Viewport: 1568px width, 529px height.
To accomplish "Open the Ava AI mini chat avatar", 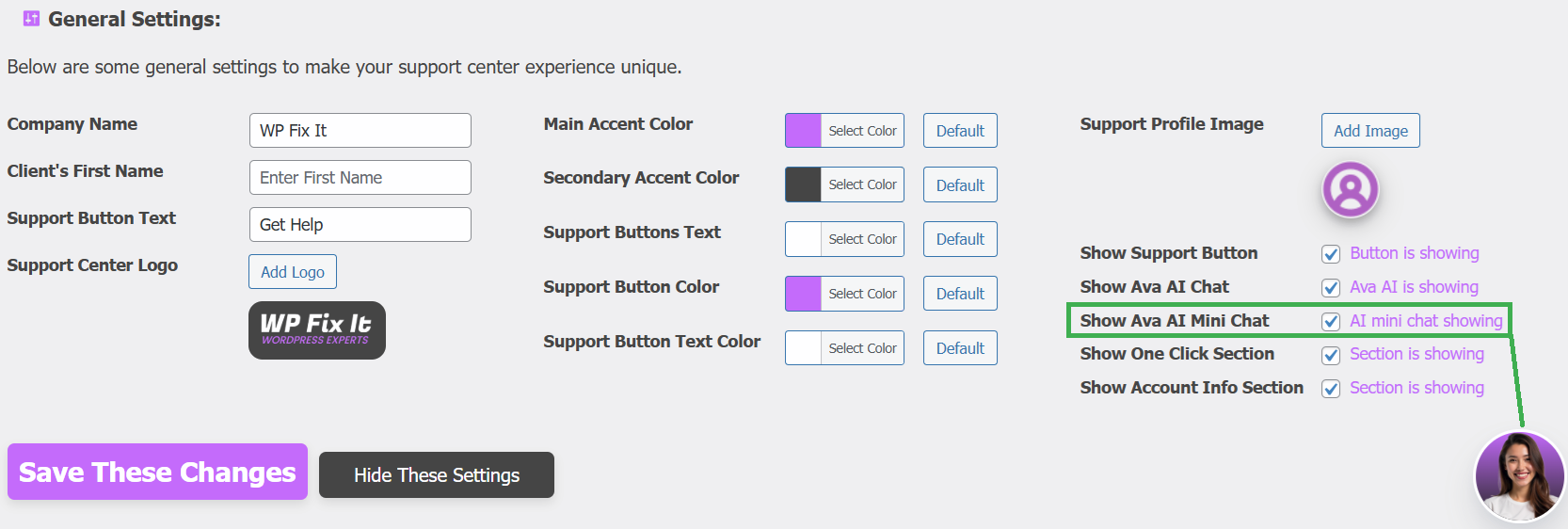I will (1520, 476).
